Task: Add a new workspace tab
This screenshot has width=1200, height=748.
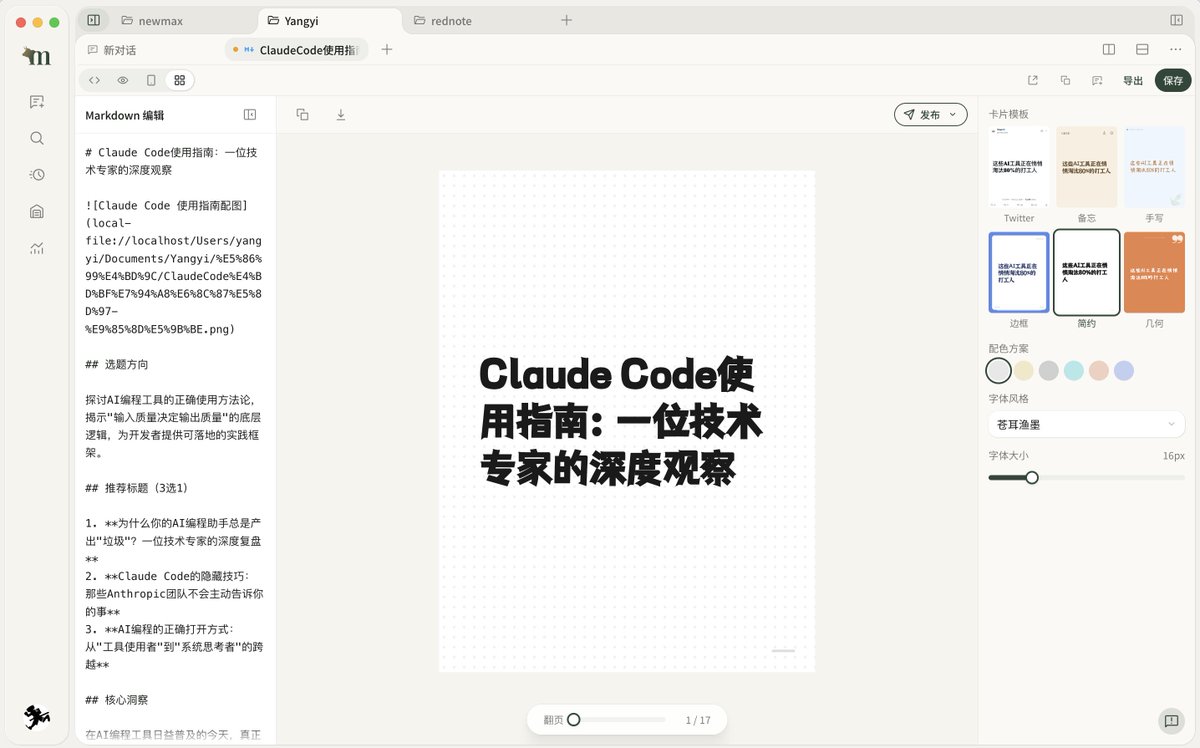Action: coord(566,20)
